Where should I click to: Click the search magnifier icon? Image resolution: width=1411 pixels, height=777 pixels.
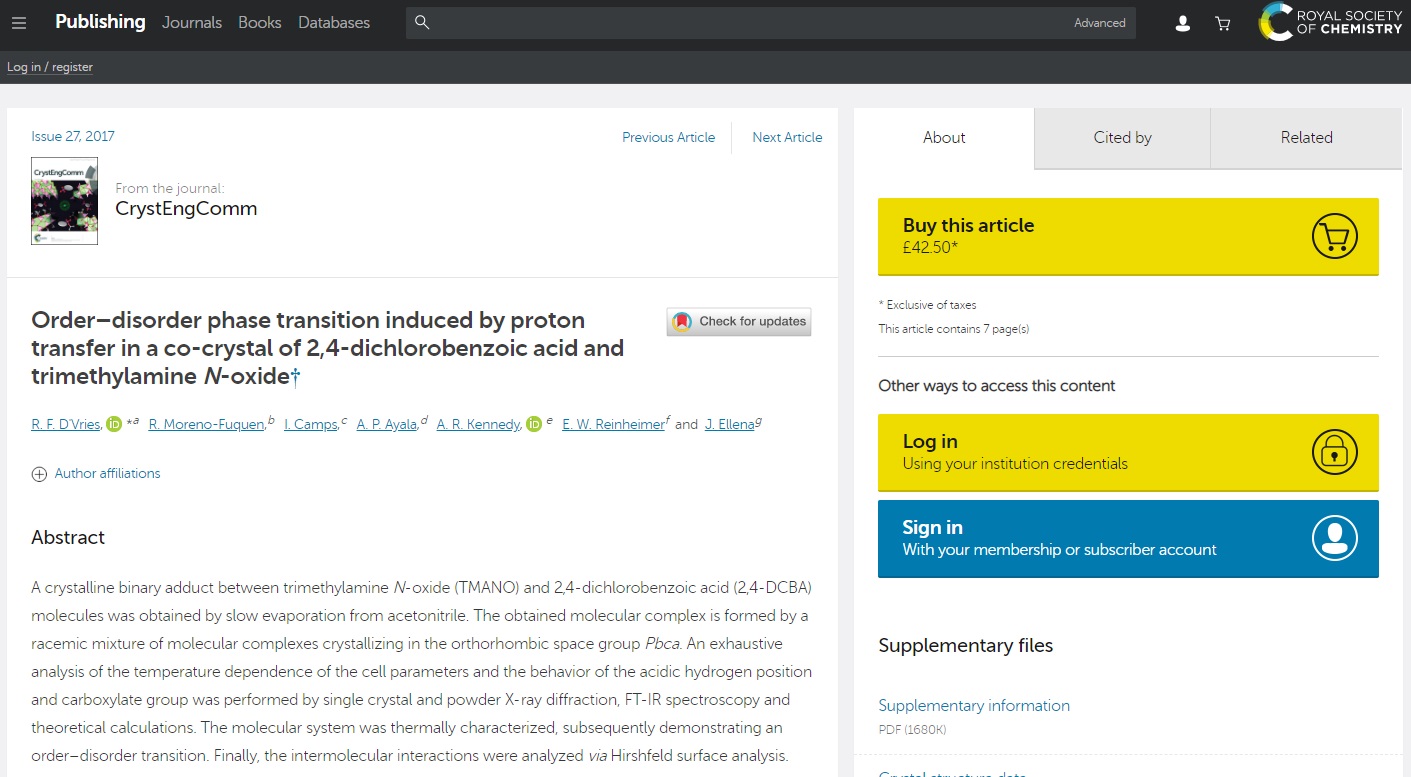pyautogui.click(x=422, y=23)
